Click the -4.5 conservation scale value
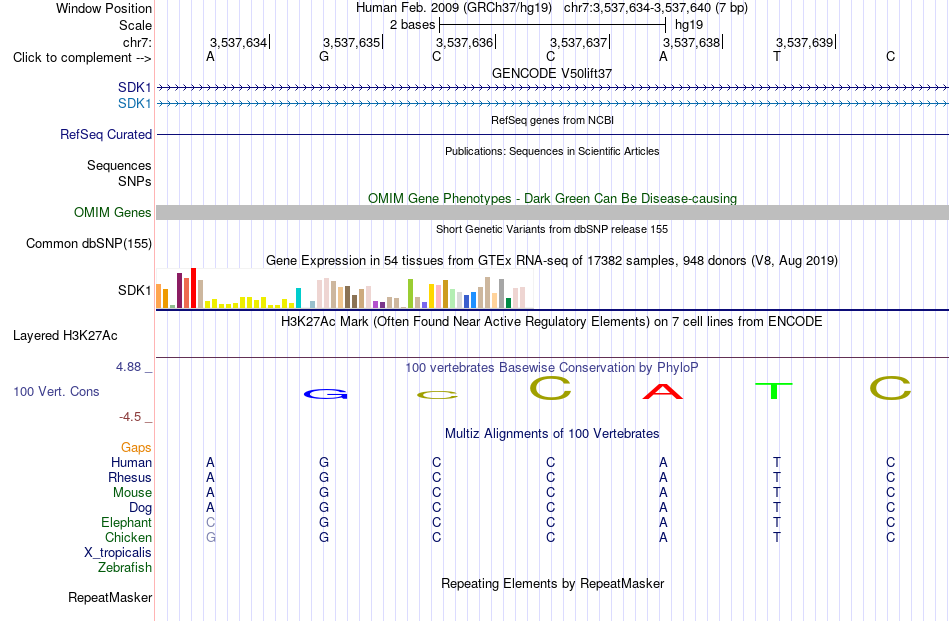Image resolution: width=950 pixels, height=621 pixels. tap(130, 417)
